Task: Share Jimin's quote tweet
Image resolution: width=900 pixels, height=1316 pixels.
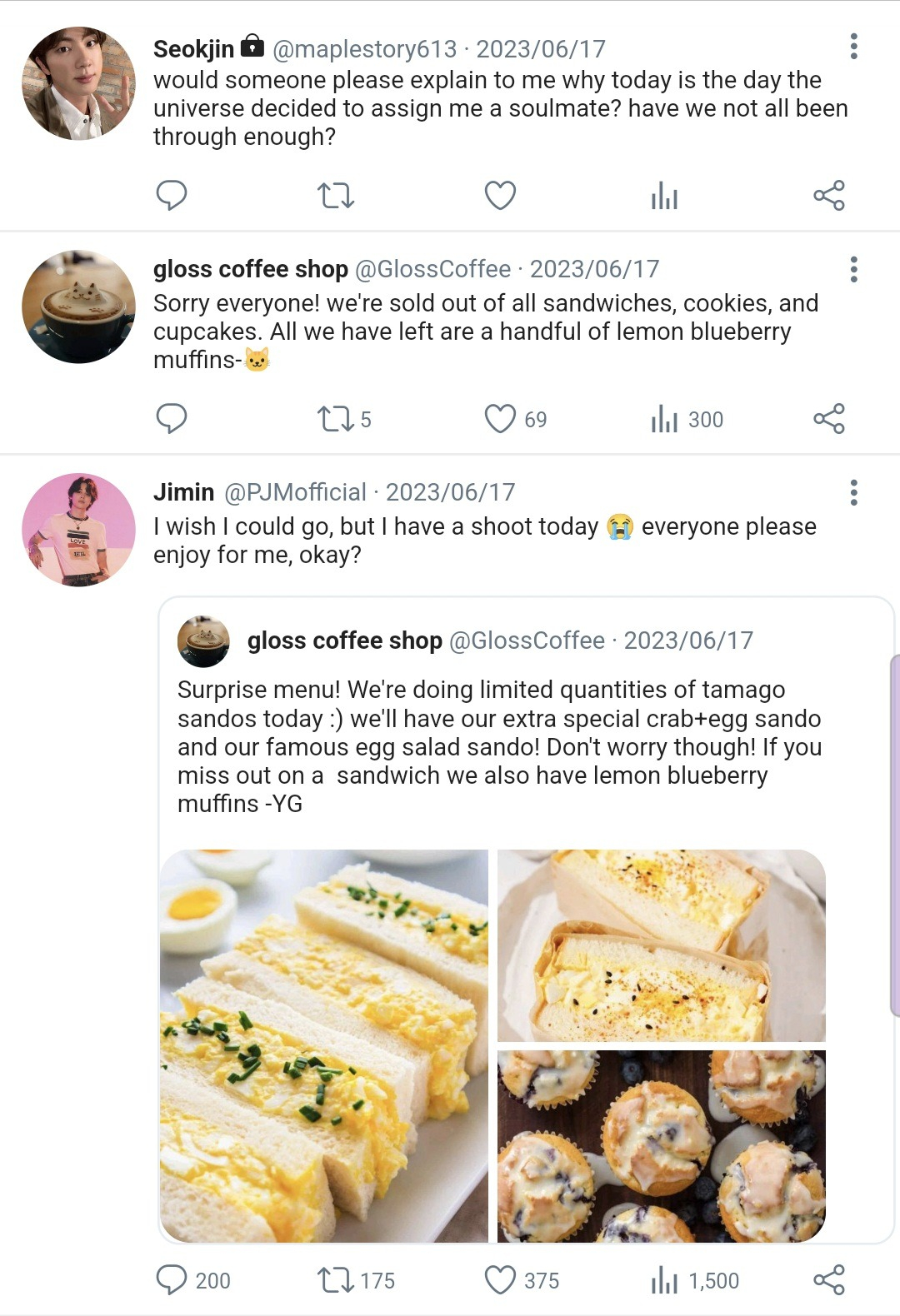Action: (829, 1280)
